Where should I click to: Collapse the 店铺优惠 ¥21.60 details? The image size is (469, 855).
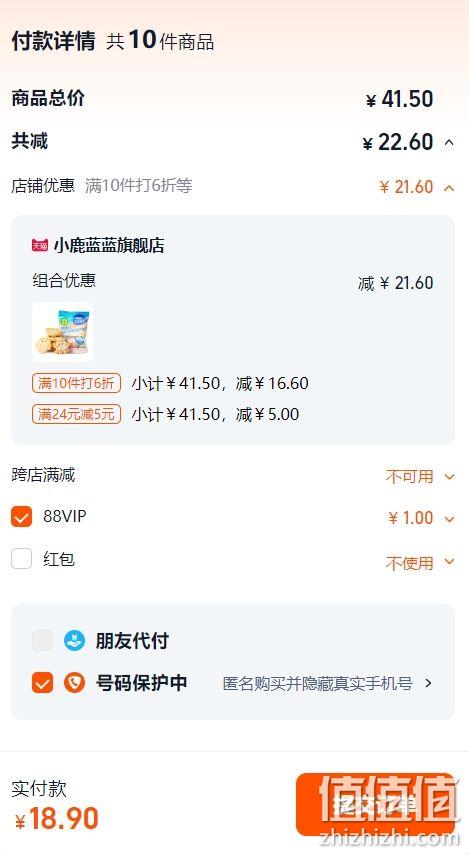(x=449, y=188)
